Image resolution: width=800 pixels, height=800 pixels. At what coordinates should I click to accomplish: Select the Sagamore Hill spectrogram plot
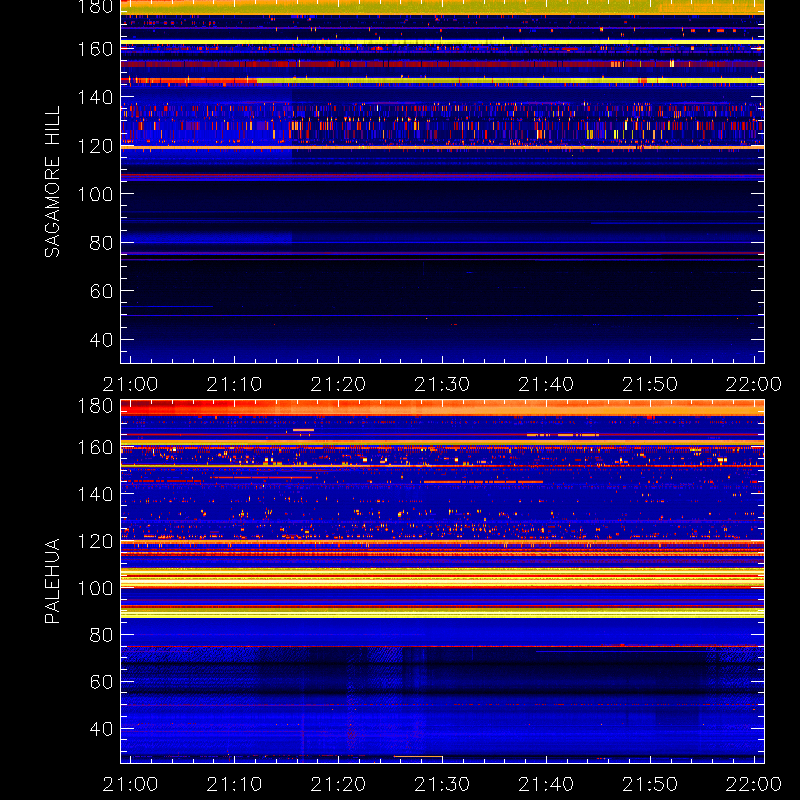pos(442,182)
